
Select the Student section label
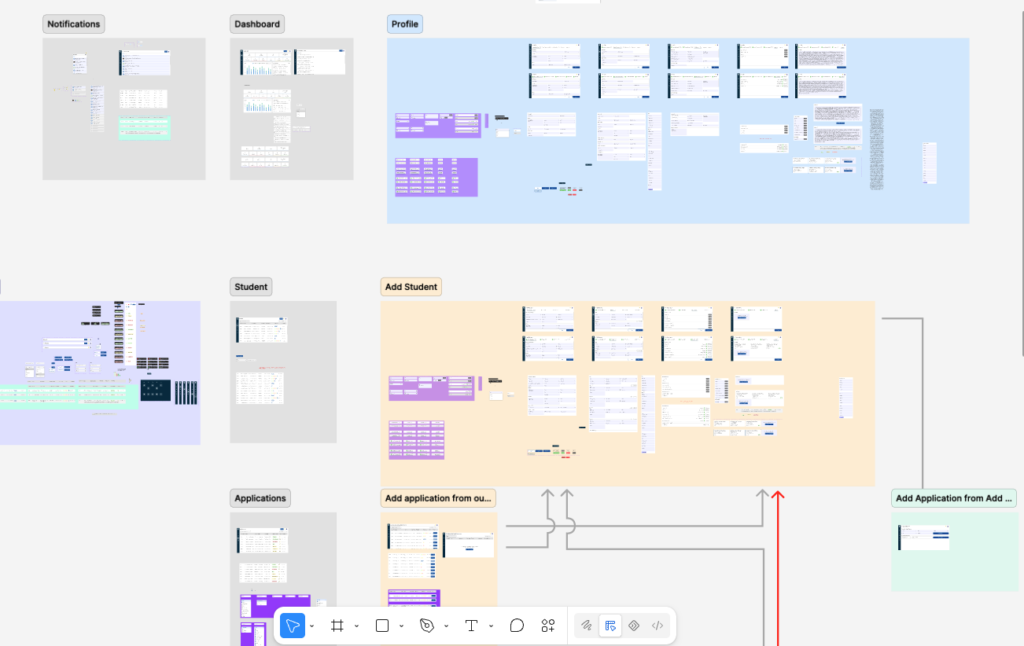click(x=251, y=287)
